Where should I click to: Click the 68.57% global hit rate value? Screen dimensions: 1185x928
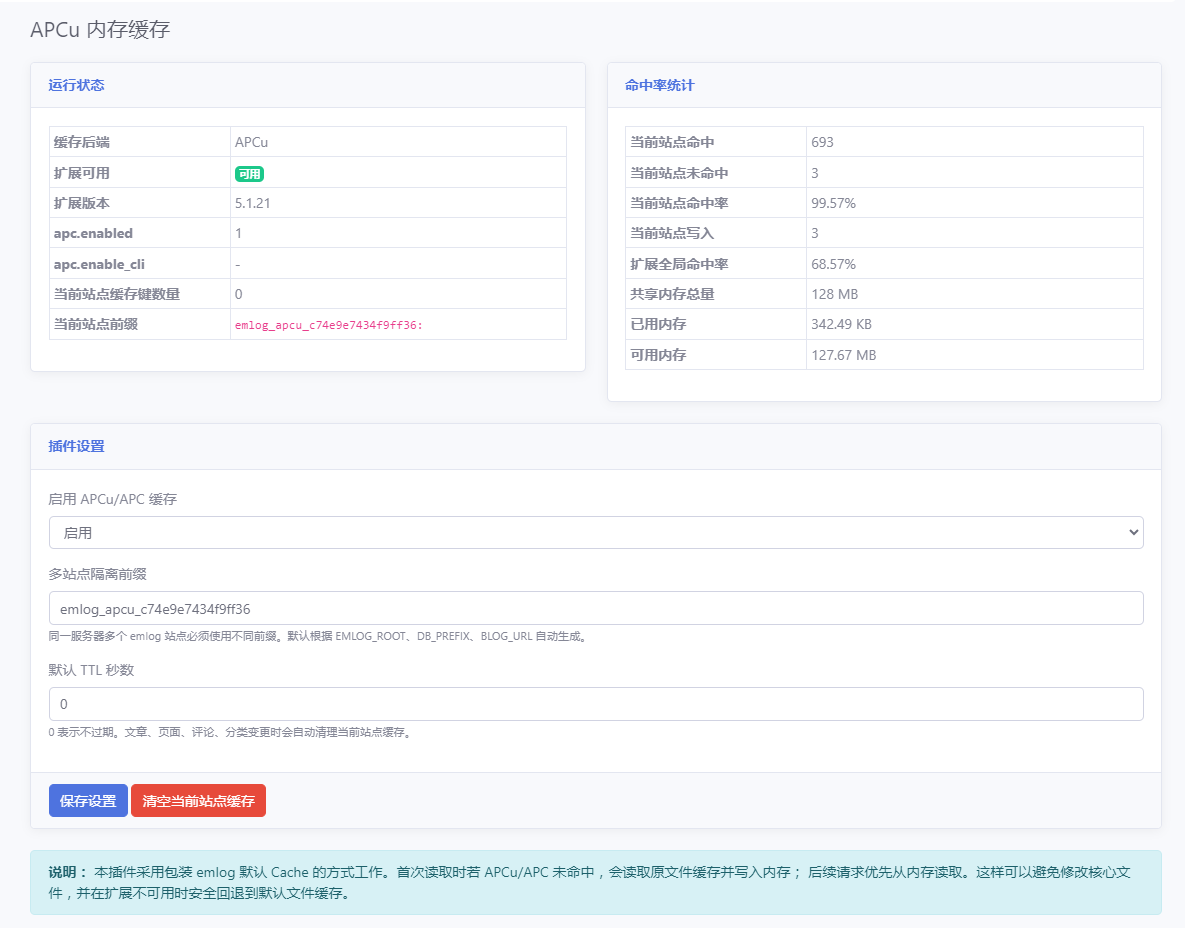pos(834,264)
